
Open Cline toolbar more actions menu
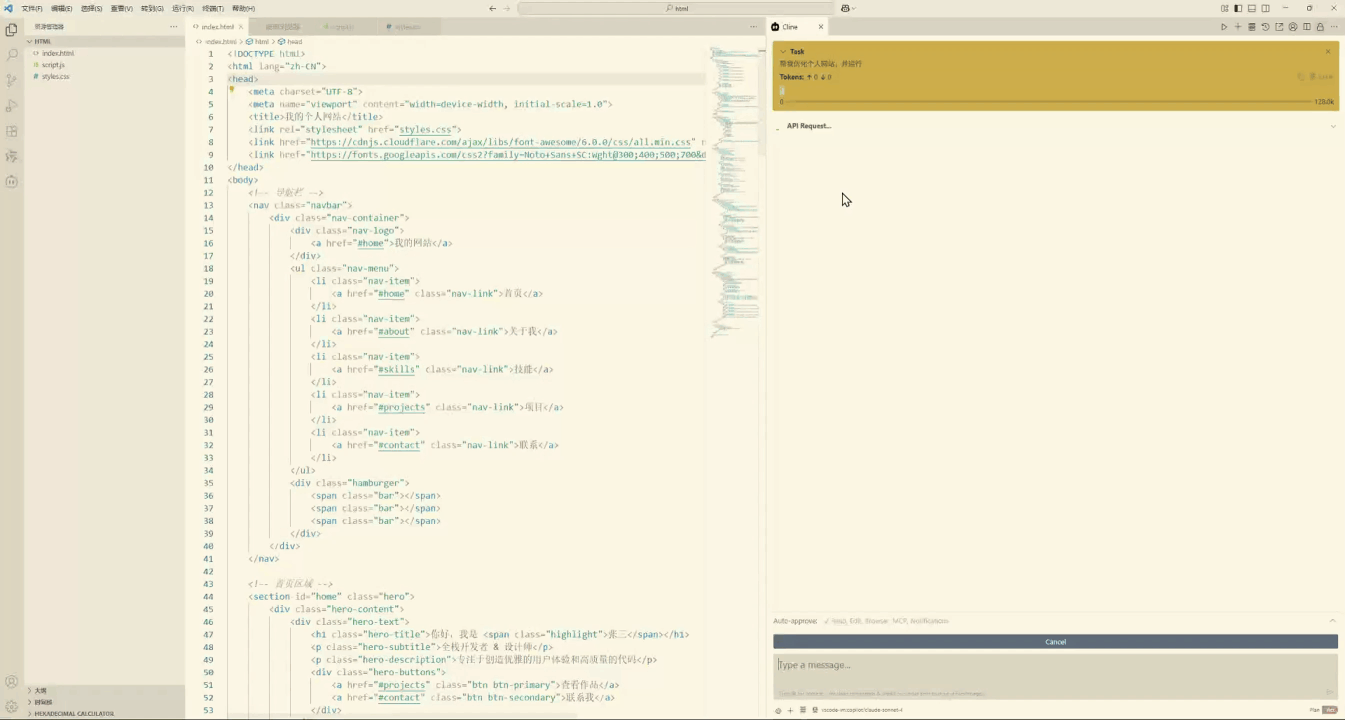tap(1334, 27)
